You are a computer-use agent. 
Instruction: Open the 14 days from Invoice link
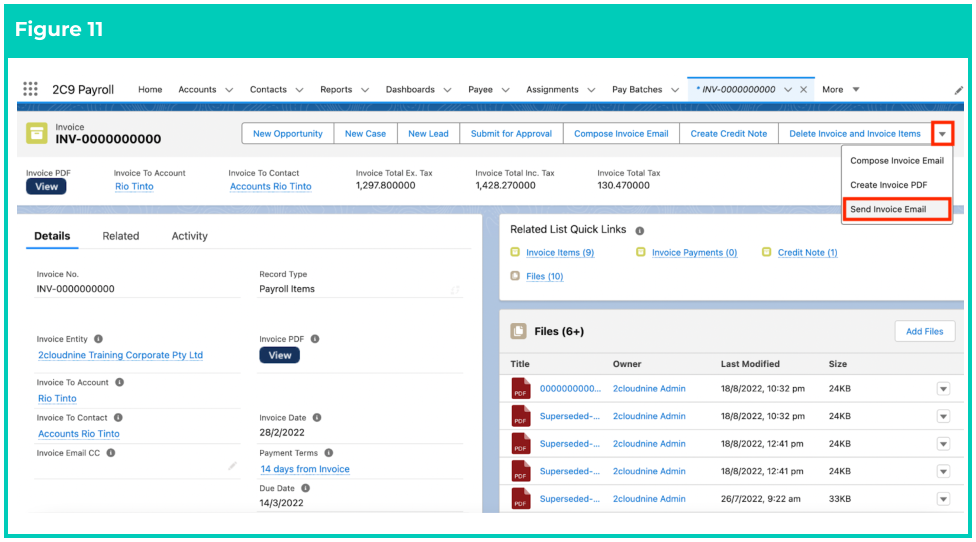[x=305, y=469]
